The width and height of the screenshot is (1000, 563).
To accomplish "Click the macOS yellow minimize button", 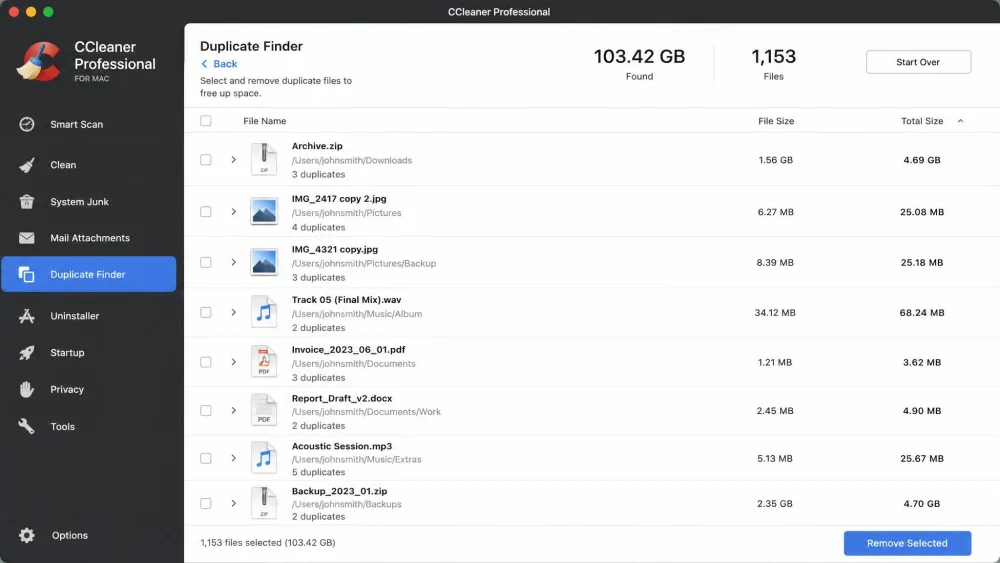I will pyautogui.click(x=31, y=11).
